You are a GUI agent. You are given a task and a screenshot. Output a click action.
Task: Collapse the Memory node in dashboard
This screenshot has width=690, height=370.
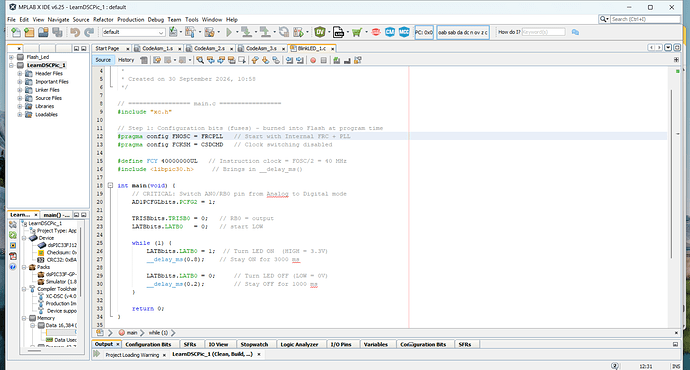click(x=25, y=318)
